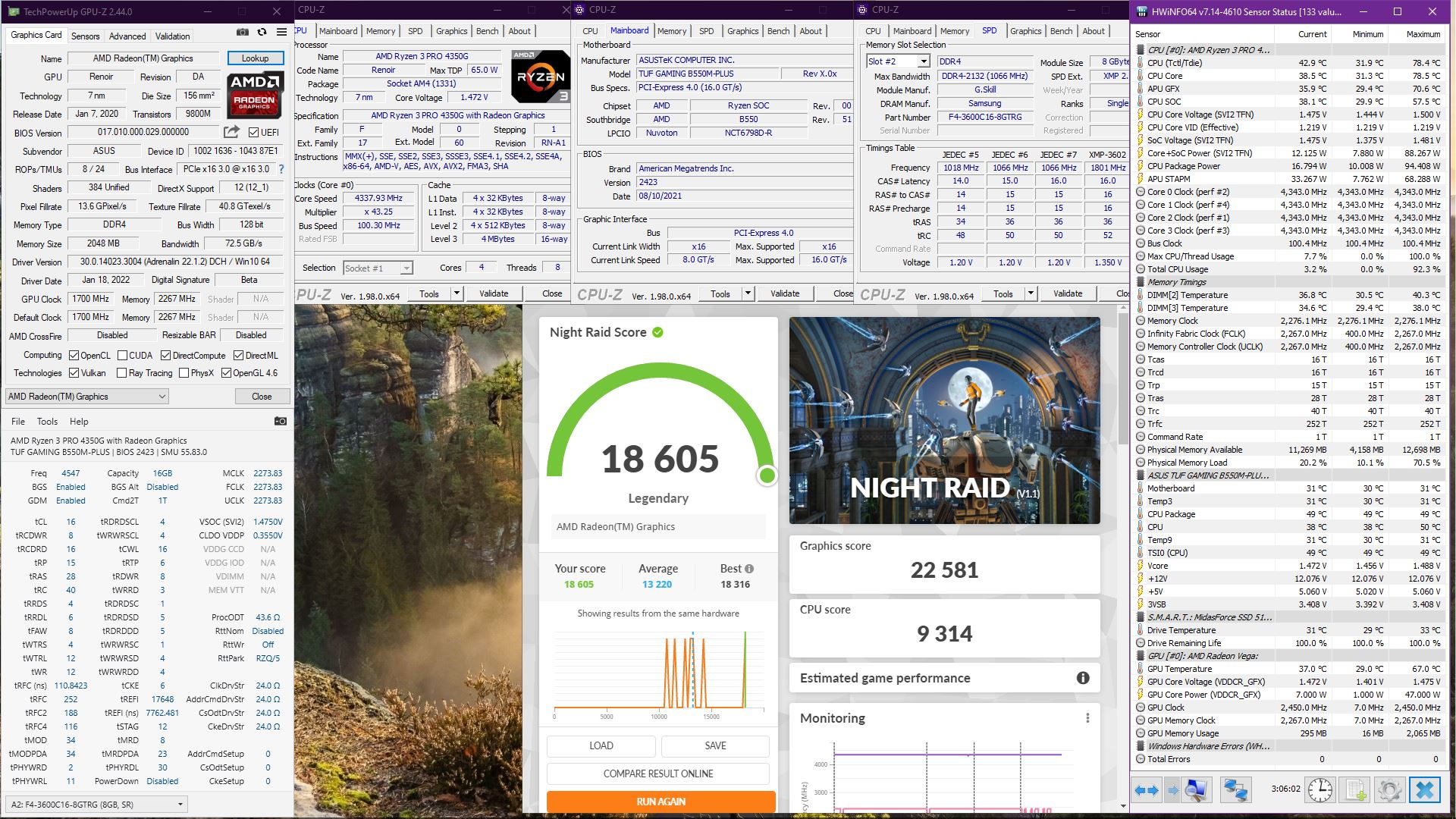Viewport: 1456px width, 819px height.
Task: Click the Core 0 Clock sensor icon
Action: point(1140,192)
